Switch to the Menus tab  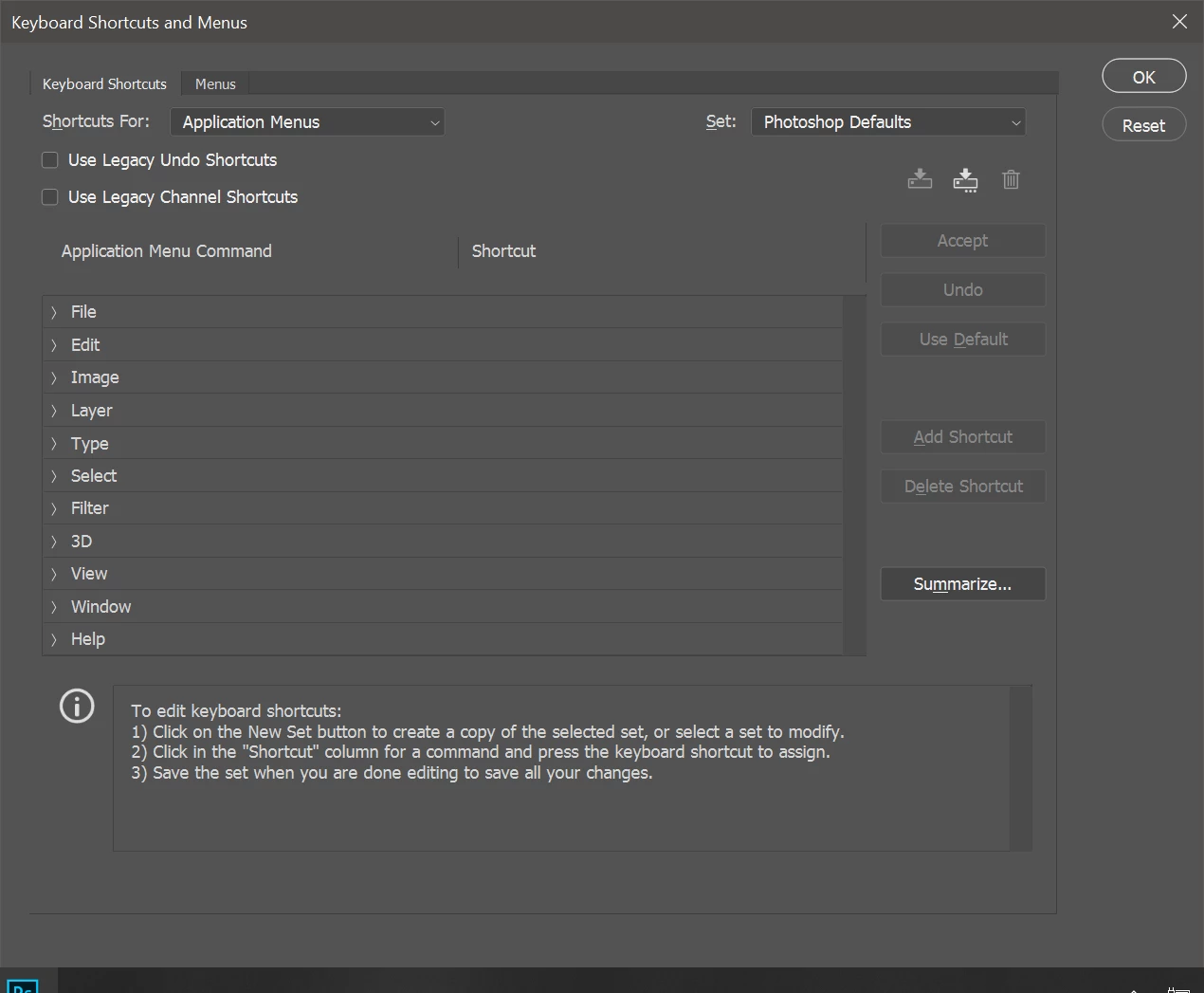215,84
